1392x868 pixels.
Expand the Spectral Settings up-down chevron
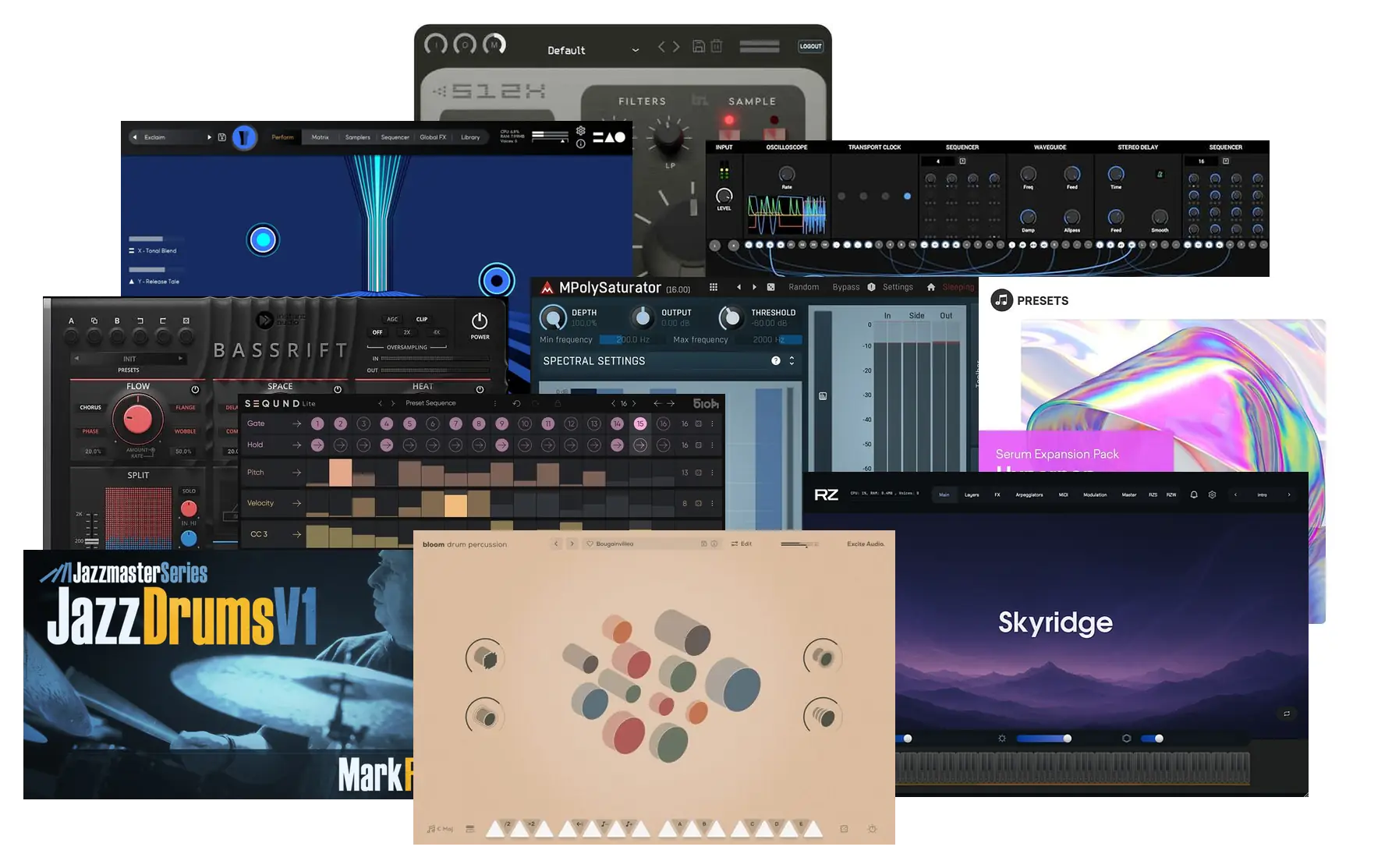pyautogui.click(x=792, y=361)
